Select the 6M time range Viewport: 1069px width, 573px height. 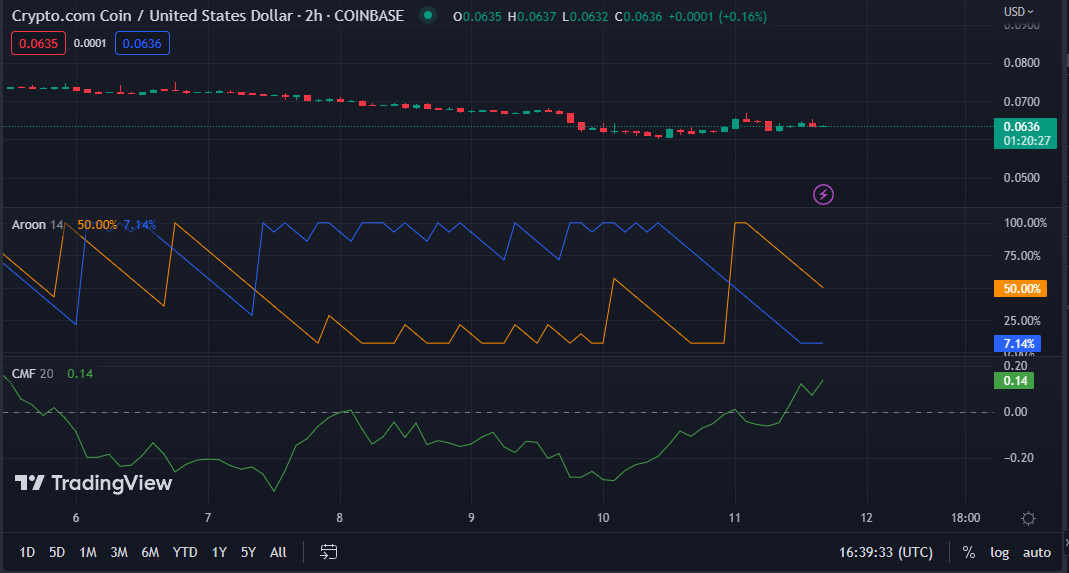coord(150,552)
